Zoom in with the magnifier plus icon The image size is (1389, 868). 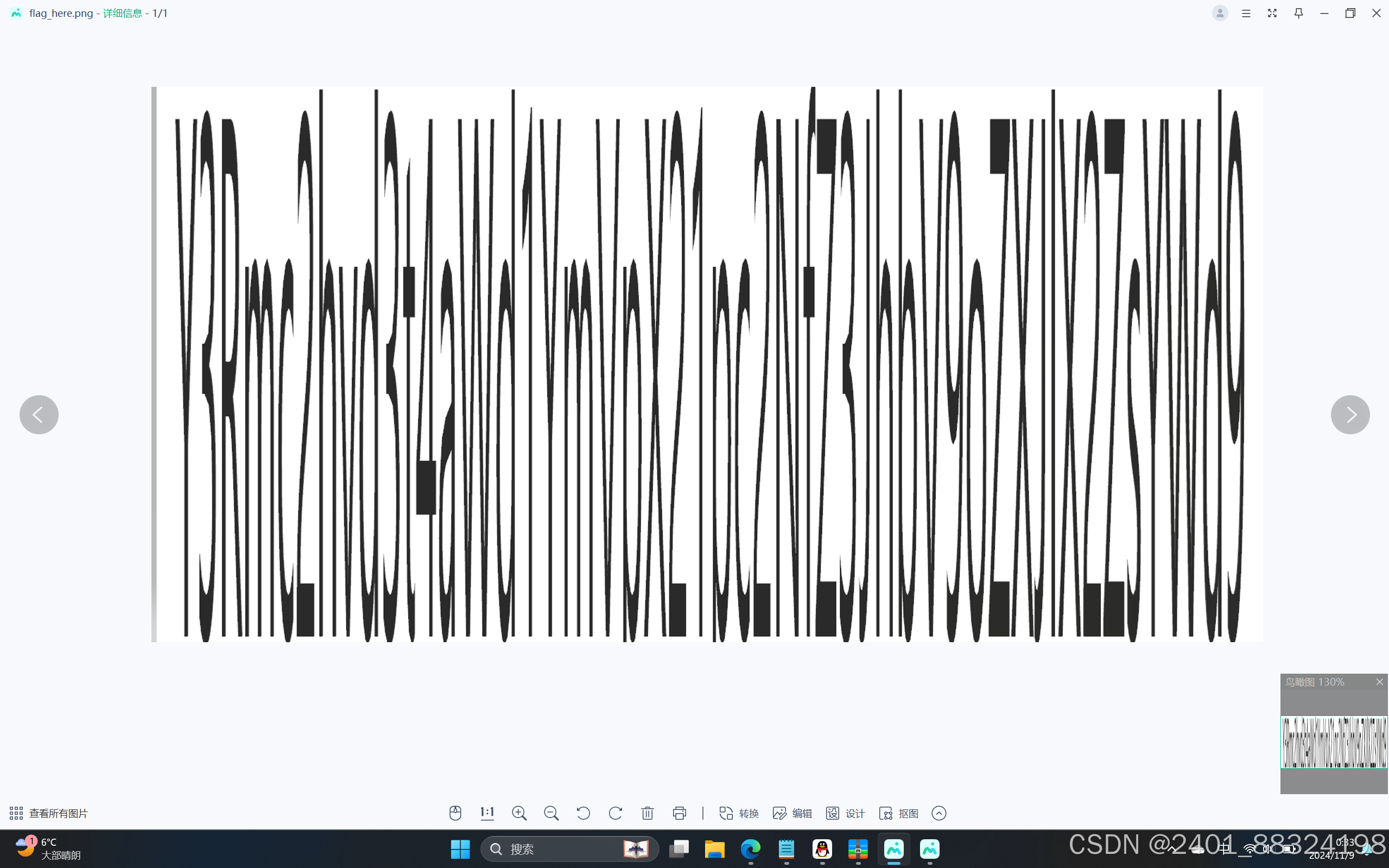pyautogui.click(x=519, y=813)
